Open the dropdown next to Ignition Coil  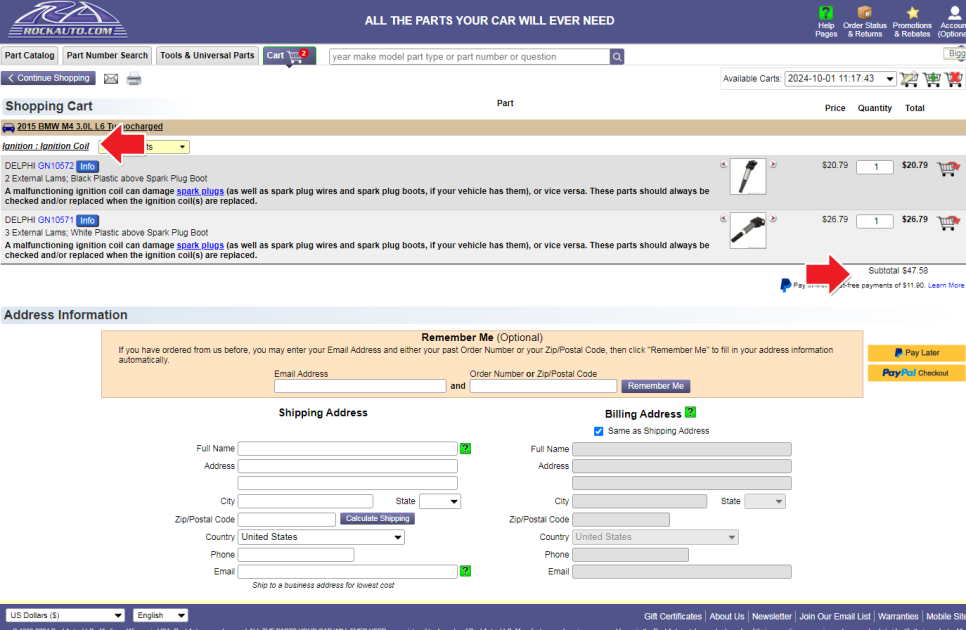[144, 147]
